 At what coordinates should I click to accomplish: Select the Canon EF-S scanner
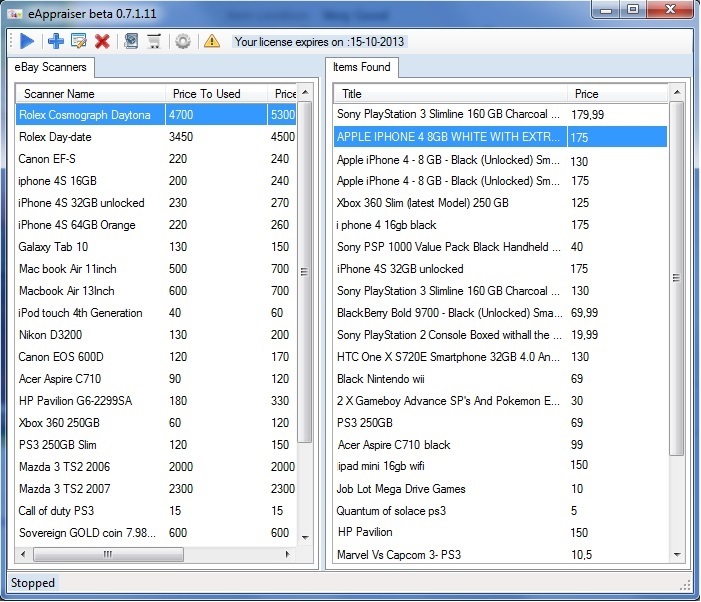[x=156, y=159]
